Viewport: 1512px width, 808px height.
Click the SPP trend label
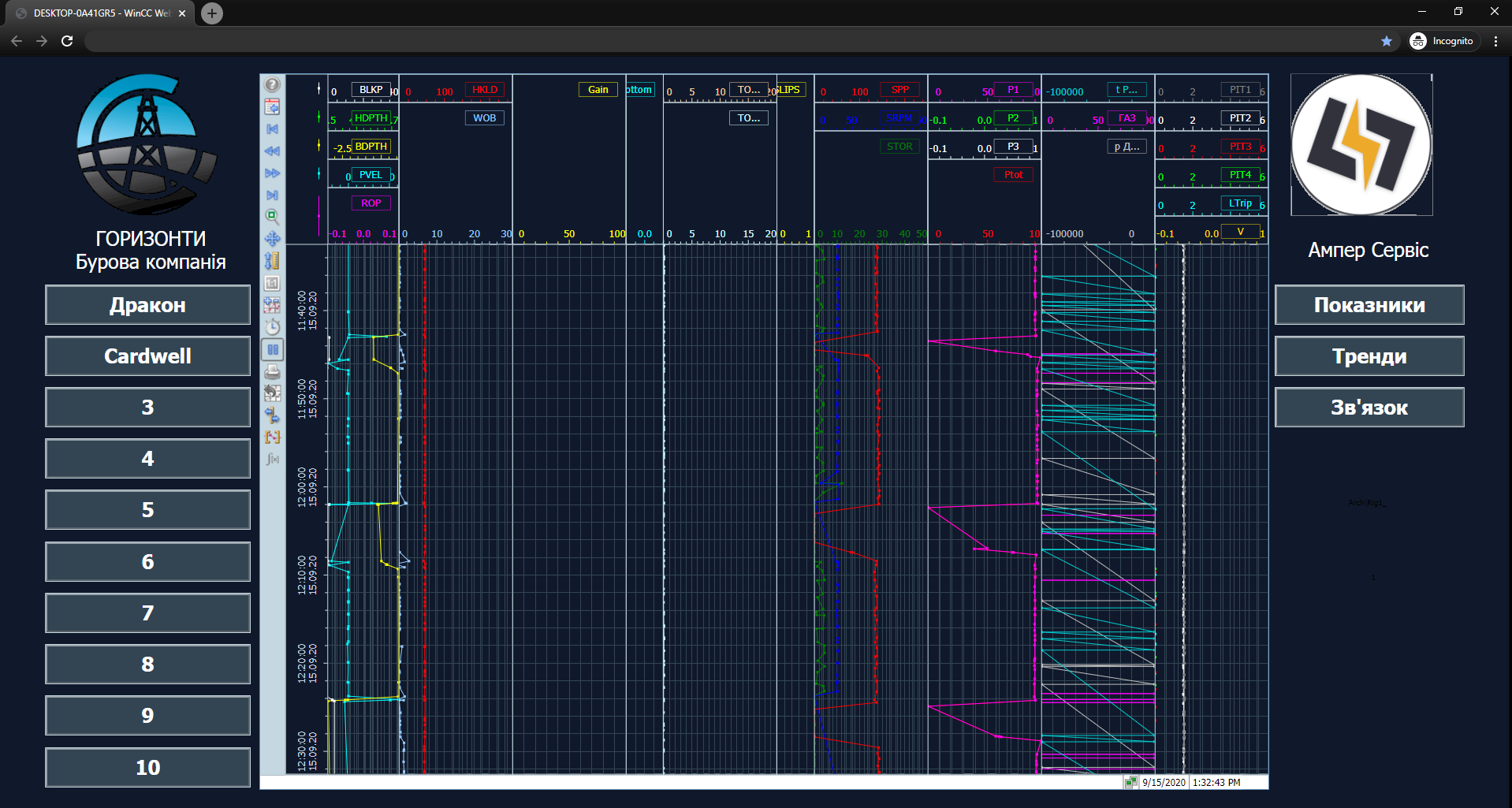click(900, 90)
